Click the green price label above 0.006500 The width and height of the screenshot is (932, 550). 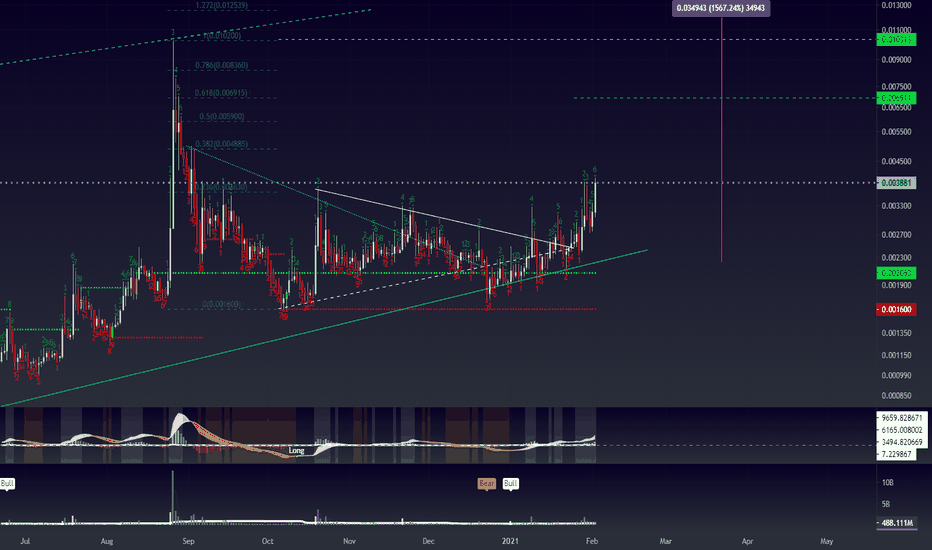point(896,98)
